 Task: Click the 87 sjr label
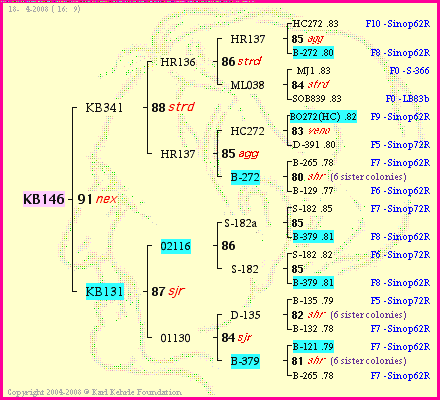click(x=168, y=291)
